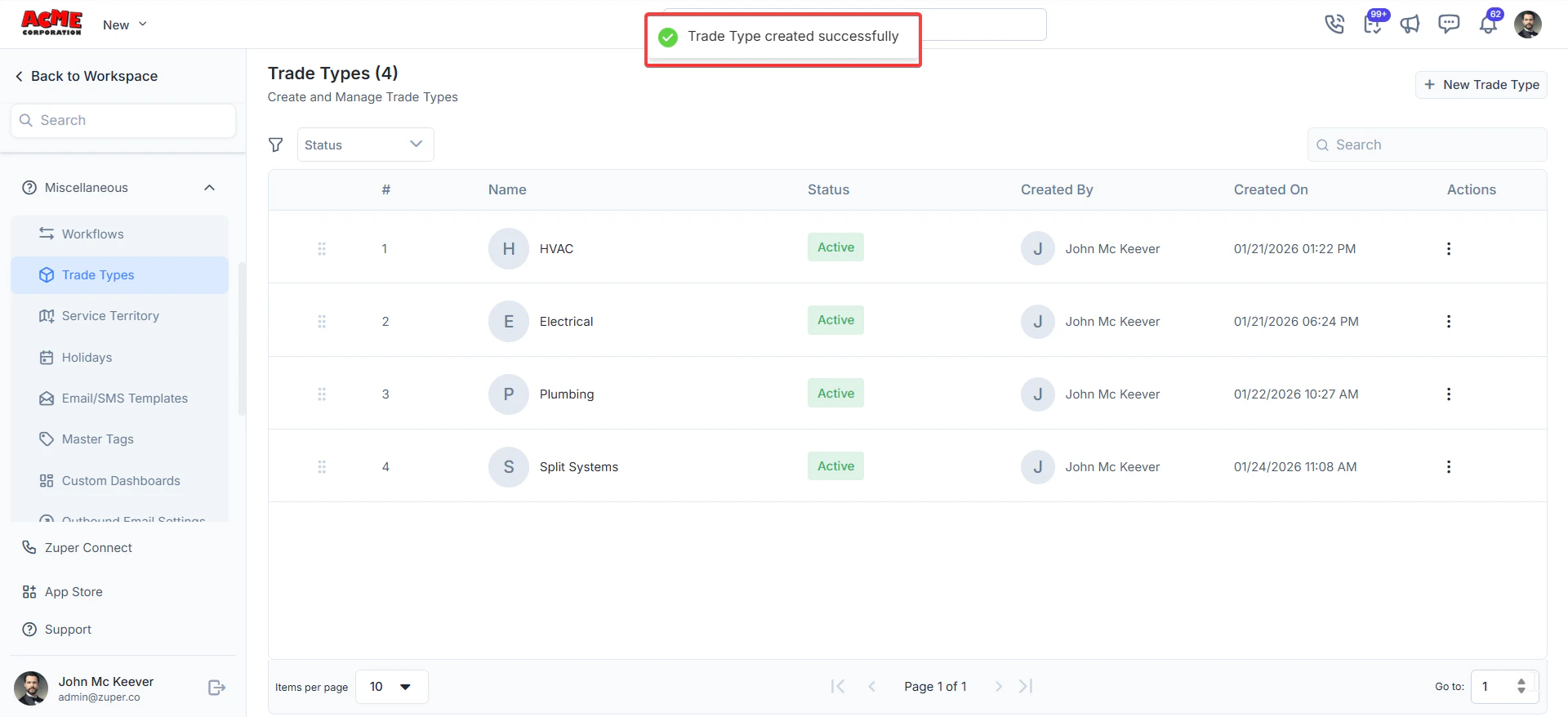Open Workflows in sidebar

coord(119,234)
